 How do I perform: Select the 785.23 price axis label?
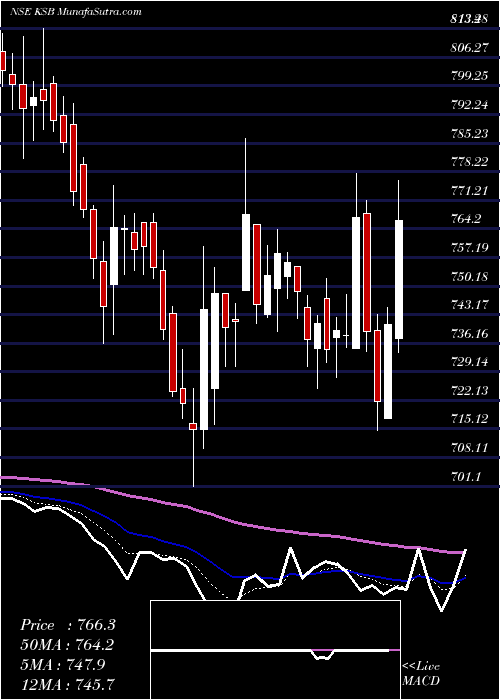point(469,133)
